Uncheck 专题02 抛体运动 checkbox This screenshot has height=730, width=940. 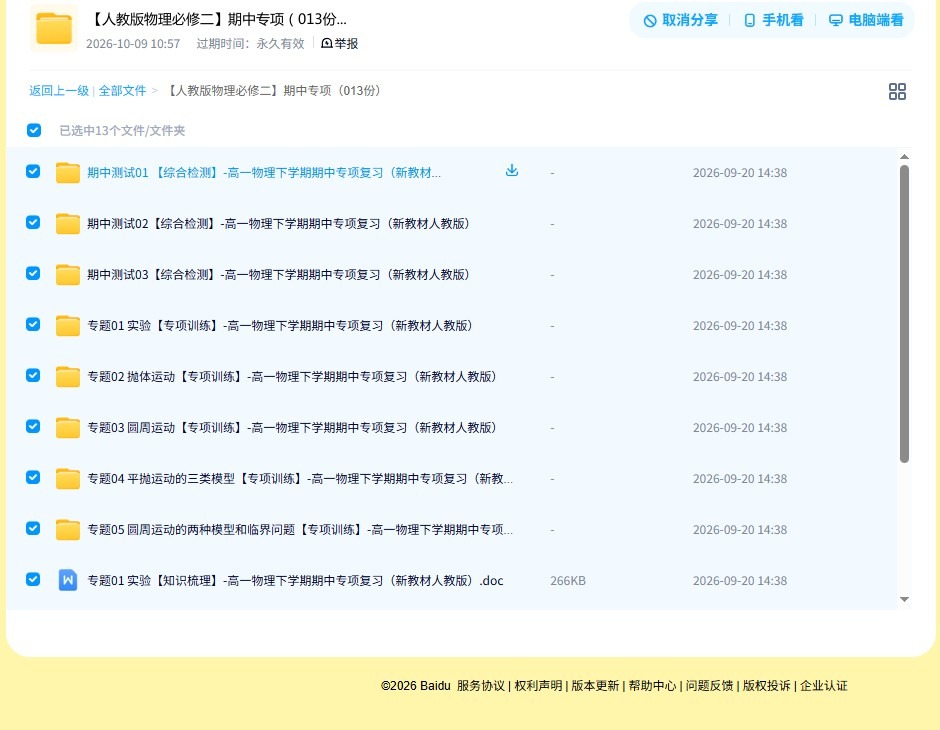(x=33, y=375)
